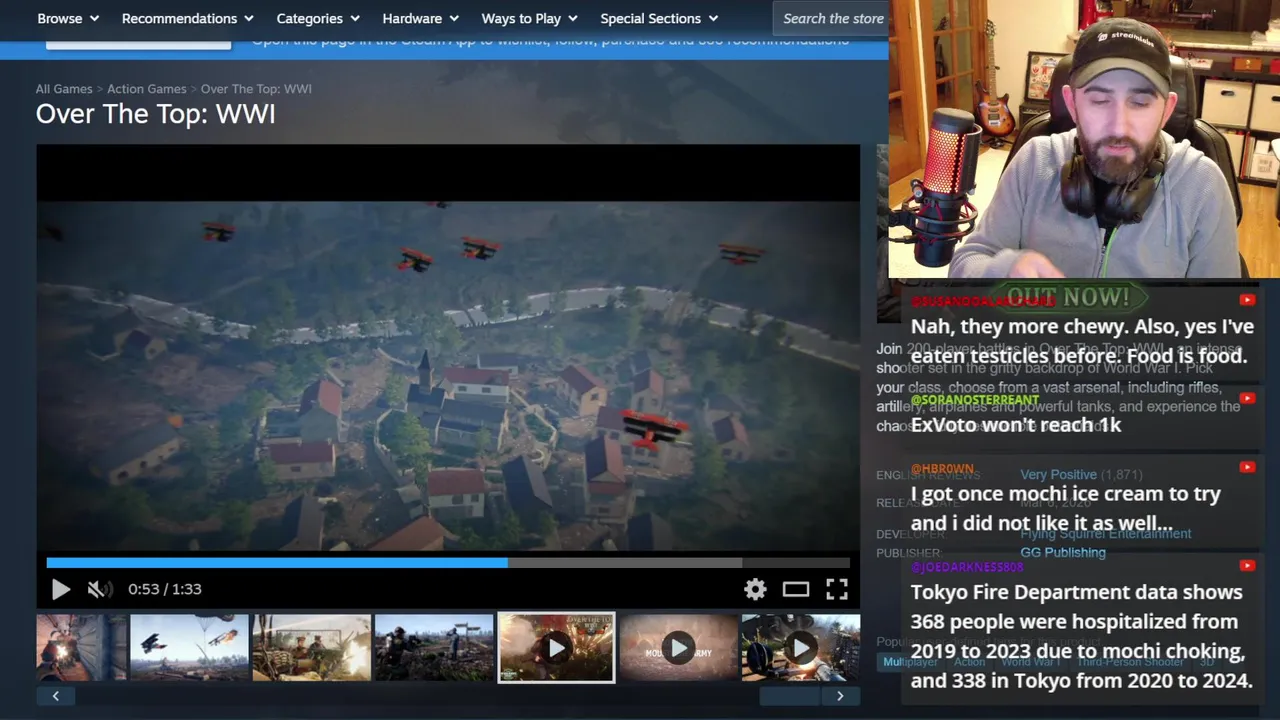Open Over The Top: WWI breadcrumb link
This screenshot has height=720, width=1280.
[256, 89]
